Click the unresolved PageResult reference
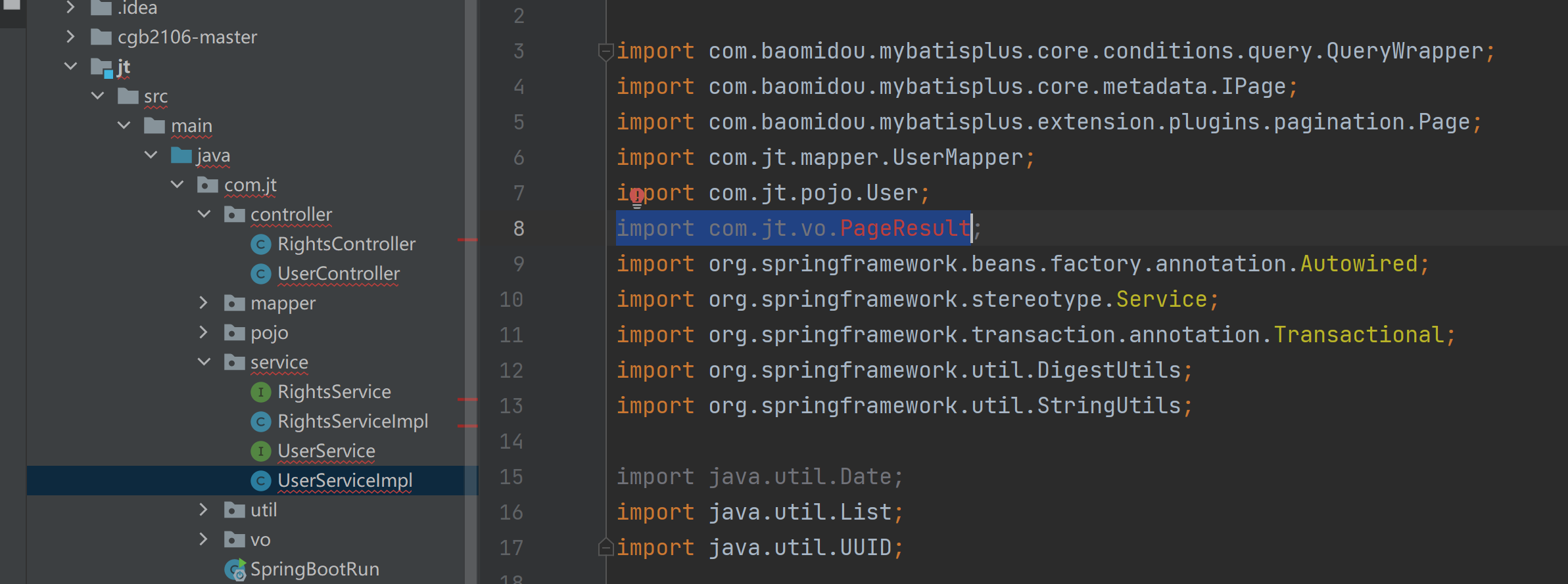The image size is (1568, 584). tap(905, 229)
